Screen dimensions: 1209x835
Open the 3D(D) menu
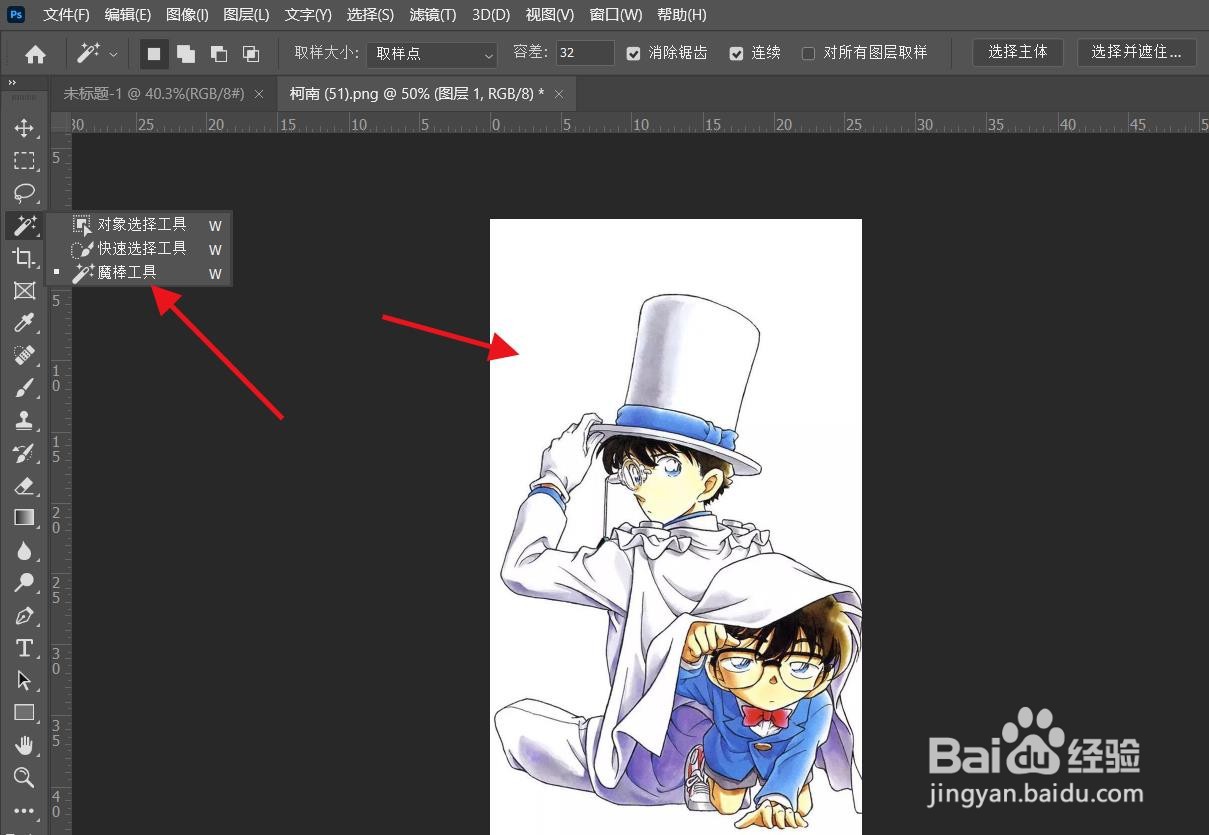491,15
